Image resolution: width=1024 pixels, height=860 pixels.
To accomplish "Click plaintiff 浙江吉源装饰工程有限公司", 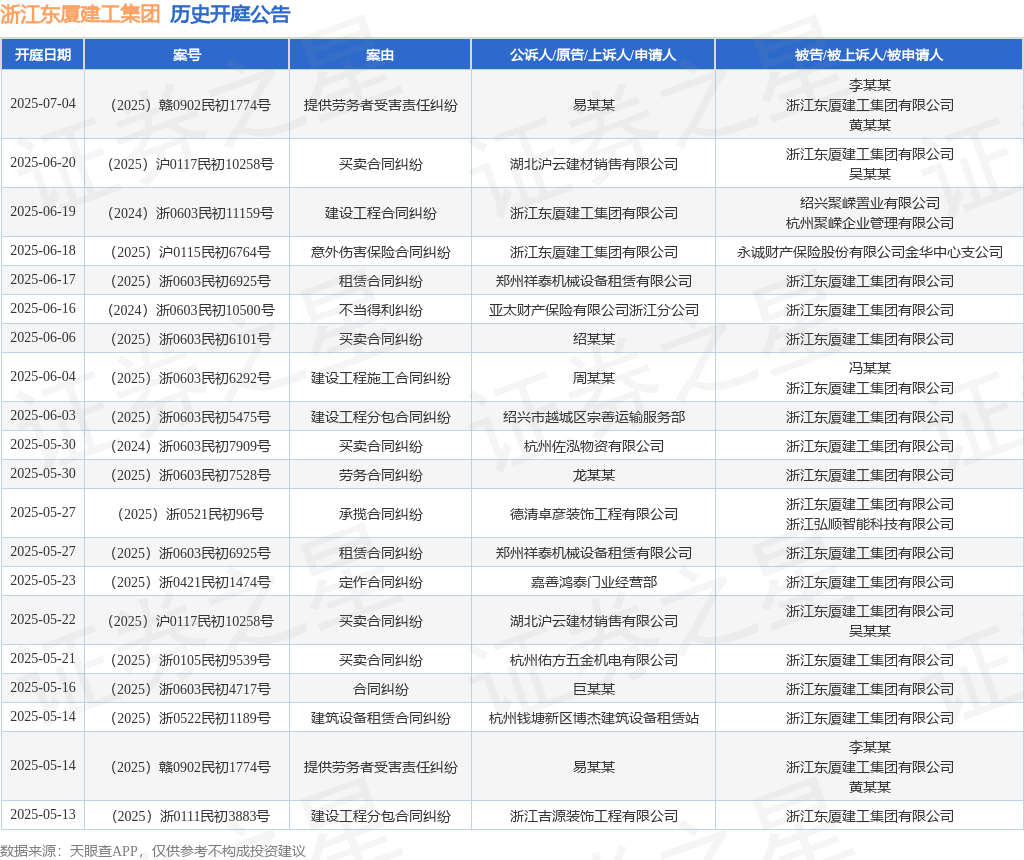I will click(593, 816).
